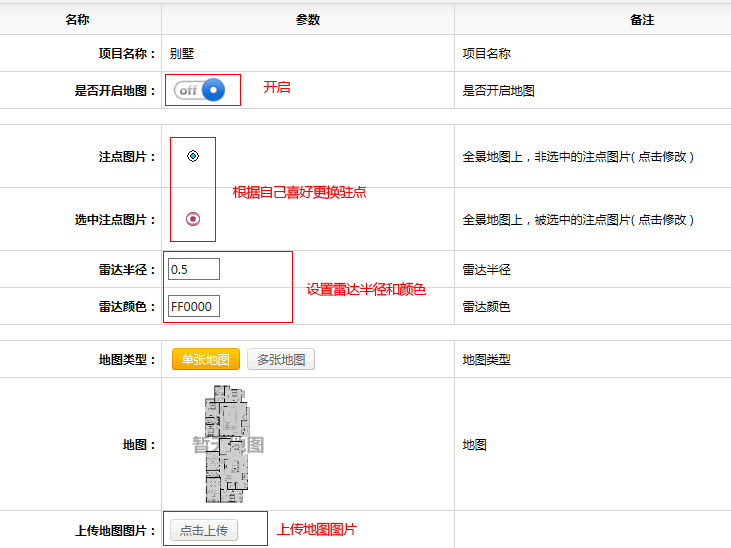Open the floor plan map thumbnail
This screenshot has height=548, width=731.
[x=226, y=445]
